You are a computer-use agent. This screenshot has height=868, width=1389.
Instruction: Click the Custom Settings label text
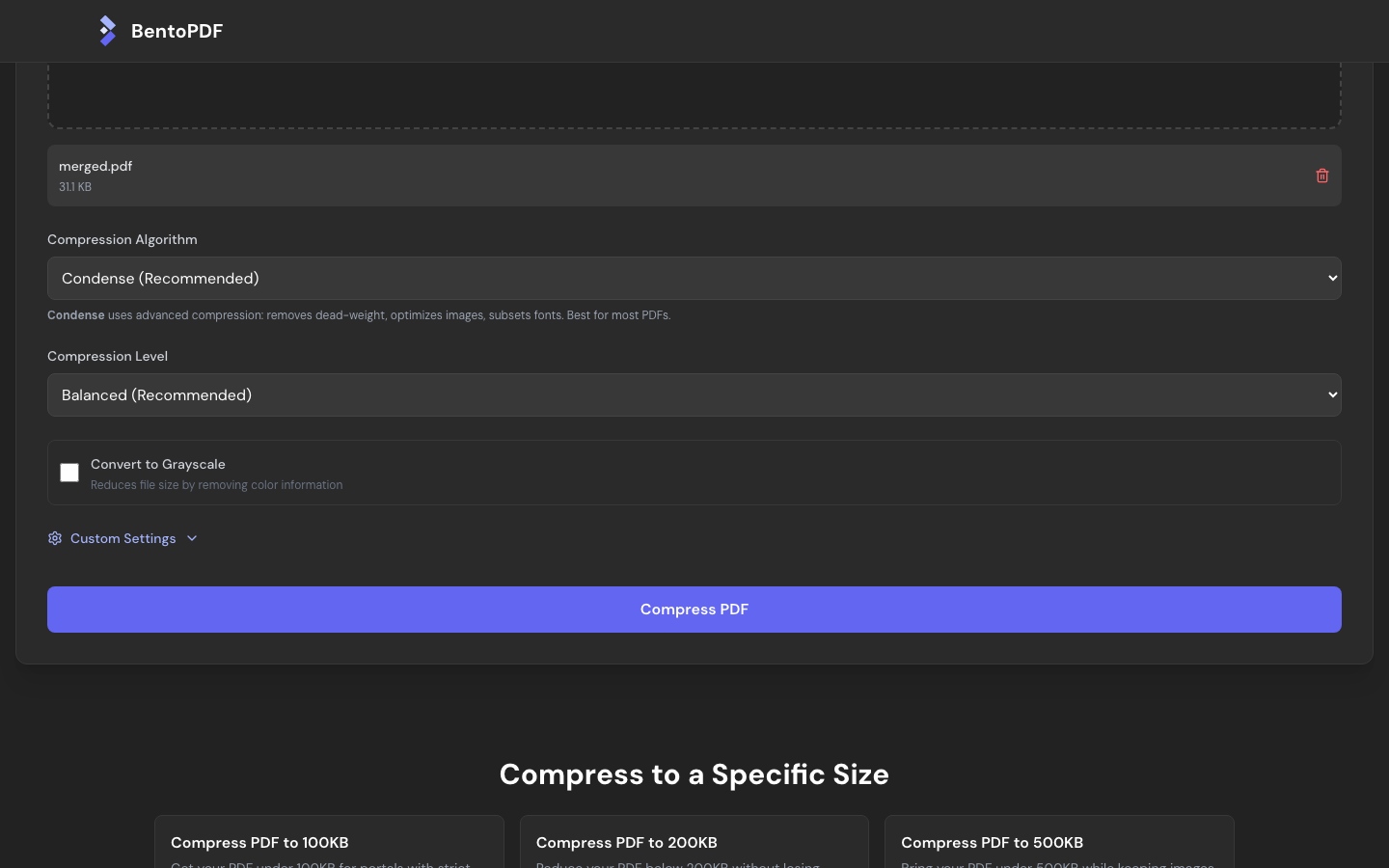click(123, 538)
